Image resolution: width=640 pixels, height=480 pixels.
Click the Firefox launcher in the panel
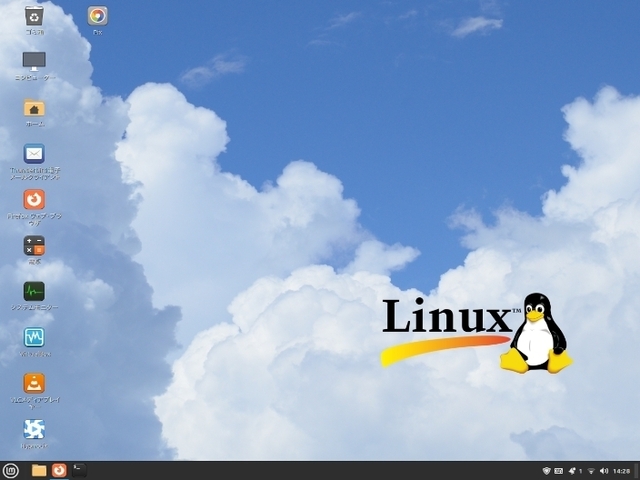coord(59,471)
